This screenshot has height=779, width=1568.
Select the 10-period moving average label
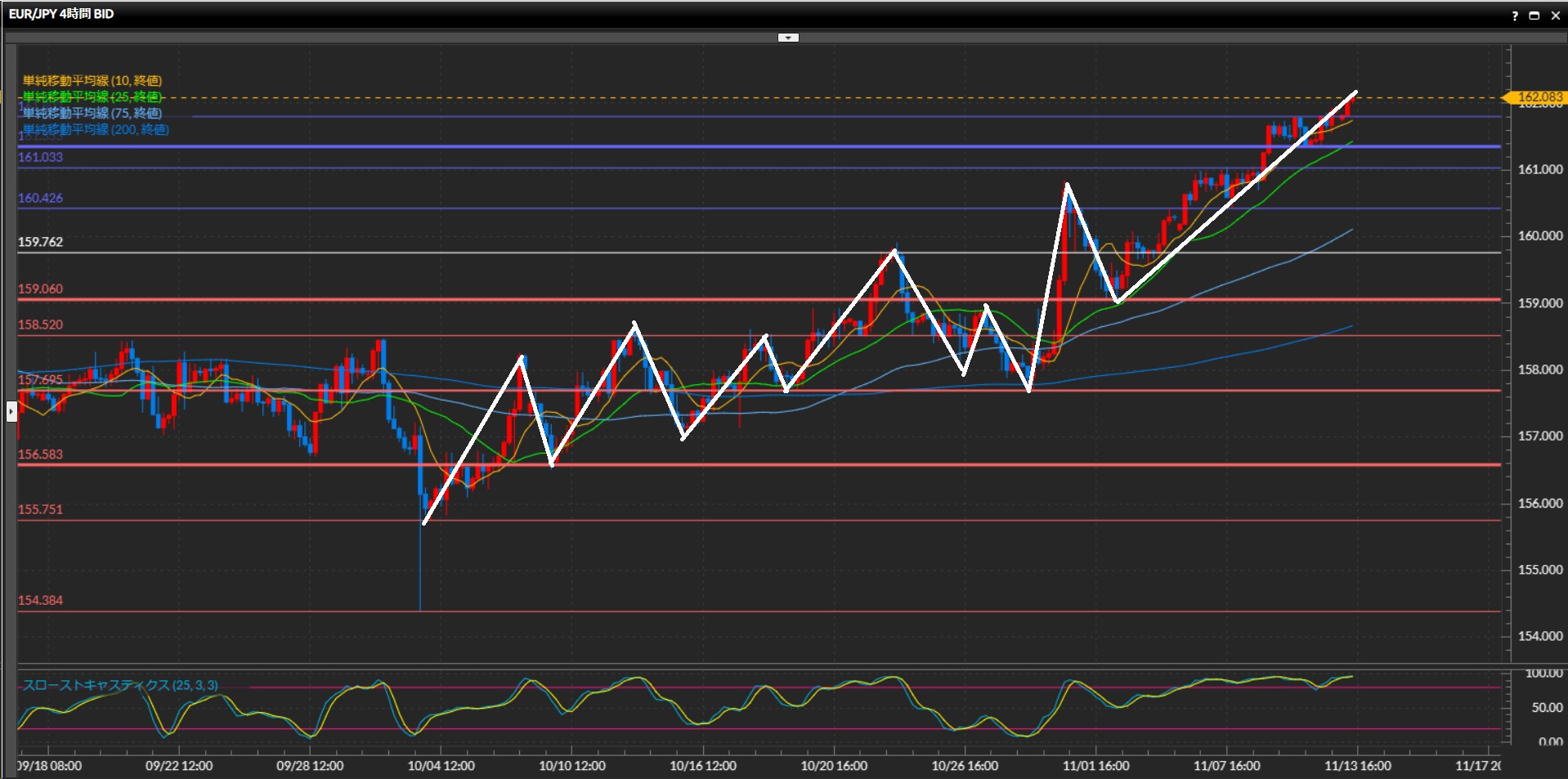[92, 81]
